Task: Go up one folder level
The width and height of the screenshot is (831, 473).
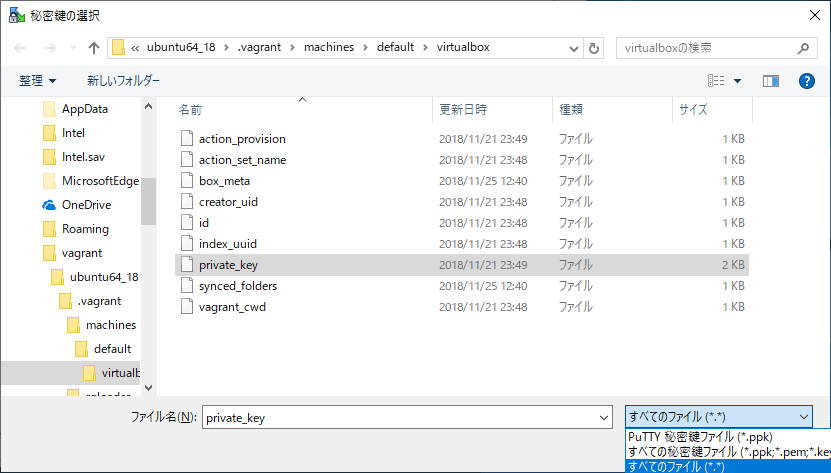Action: [x=94, y=48]
